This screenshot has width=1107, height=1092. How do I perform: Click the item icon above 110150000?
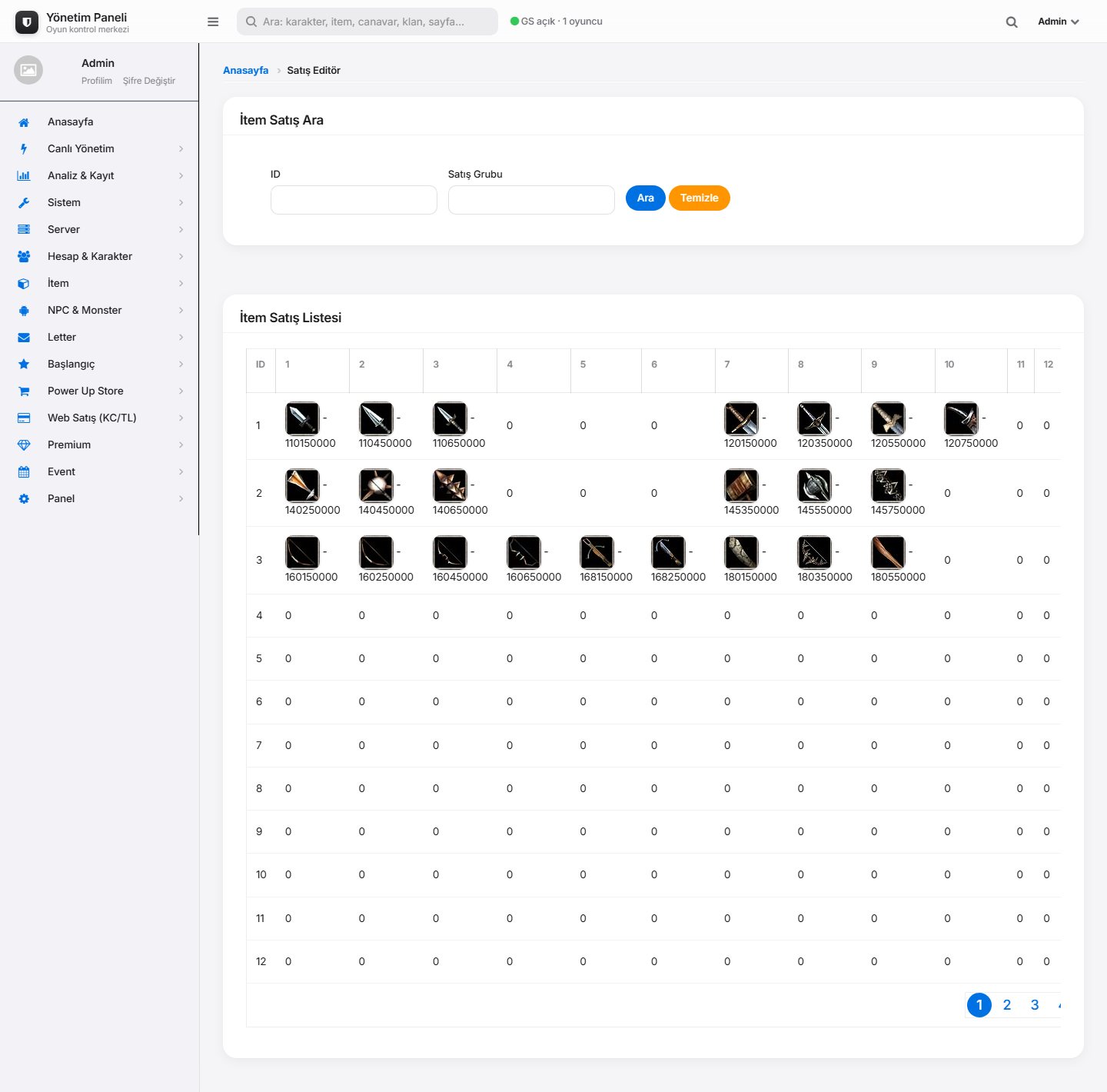coord(302,418)
